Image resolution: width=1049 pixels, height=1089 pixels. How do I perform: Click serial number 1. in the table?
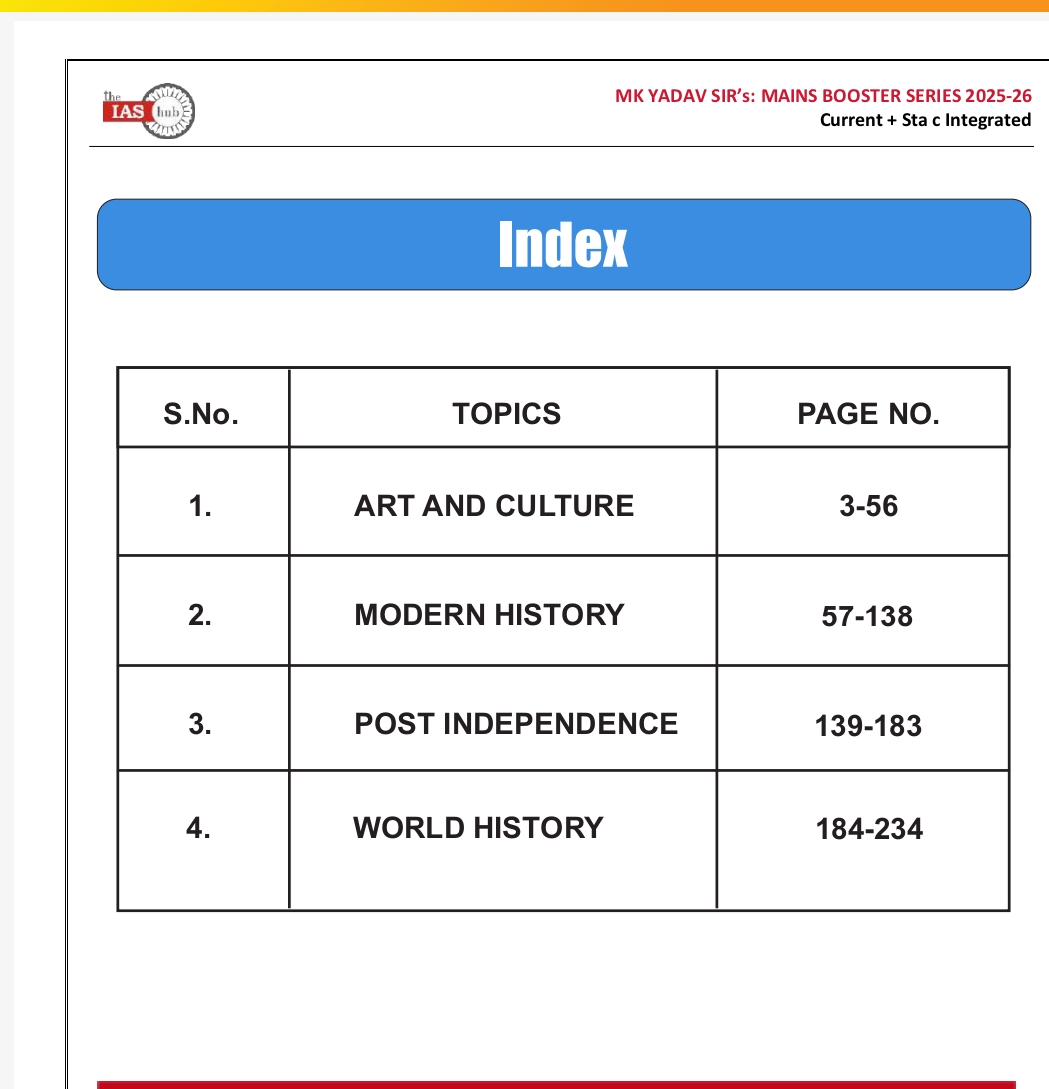point(200,507)
